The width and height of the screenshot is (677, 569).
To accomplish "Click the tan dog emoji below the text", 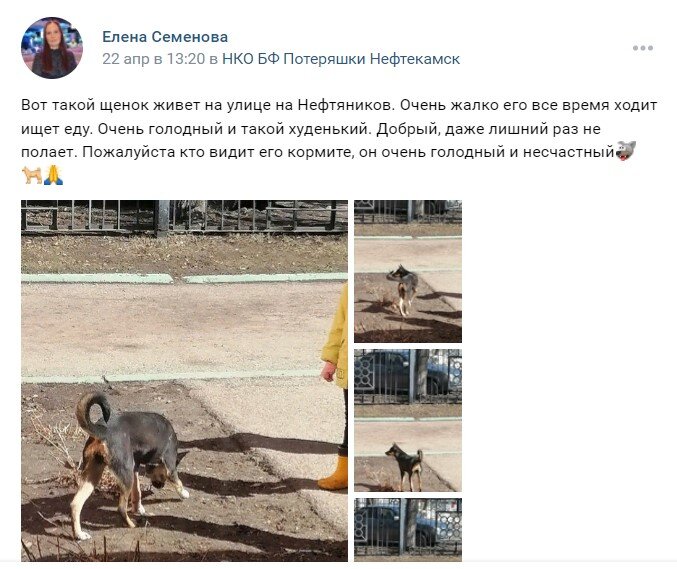I will [x=32, y=175].
